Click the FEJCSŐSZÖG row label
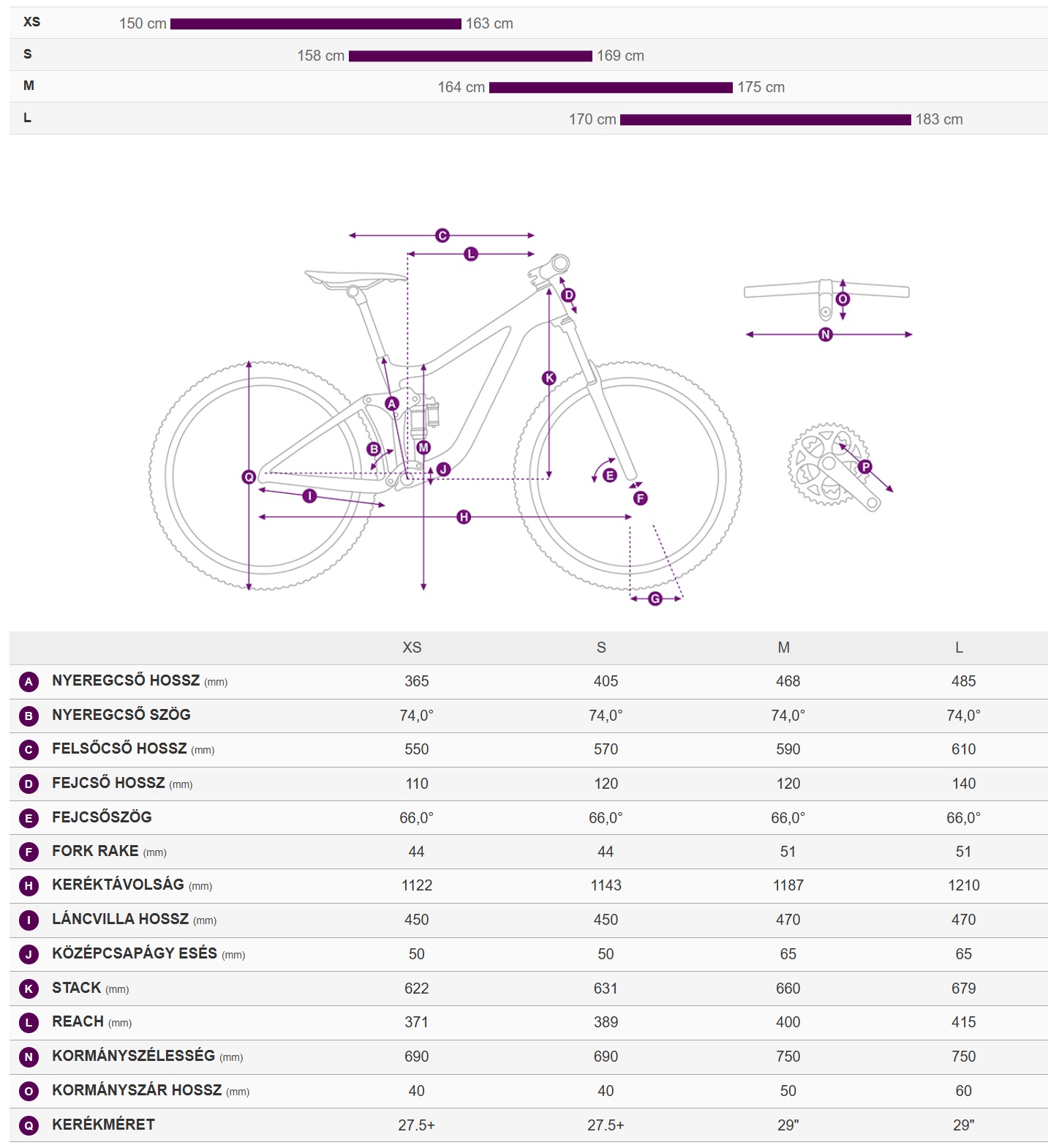Viewport: 1048px width, 1148px height. (x=102, y=817)
